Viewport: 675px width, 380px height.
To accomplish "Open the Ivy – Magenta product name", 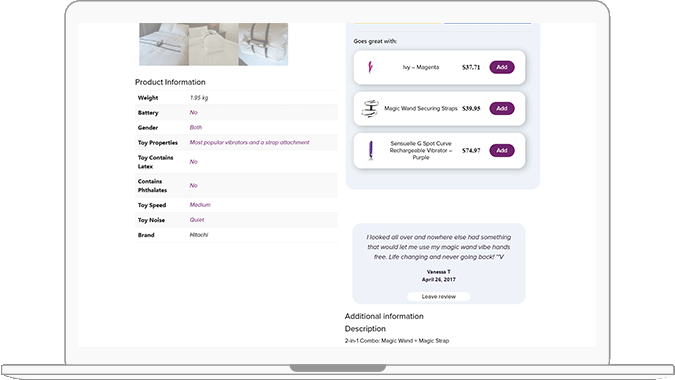I will pos(421,67).
